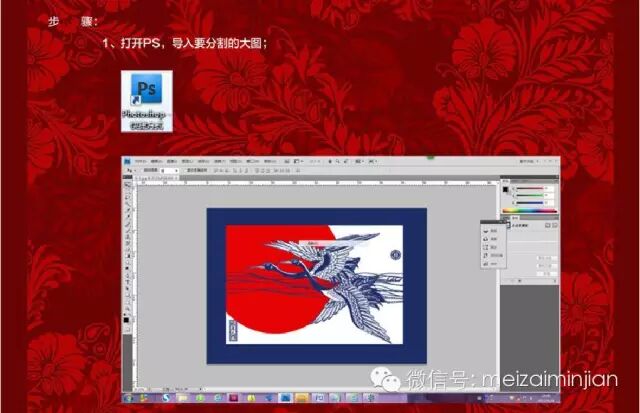Open the File menu in Photoshop

(141, 161)
